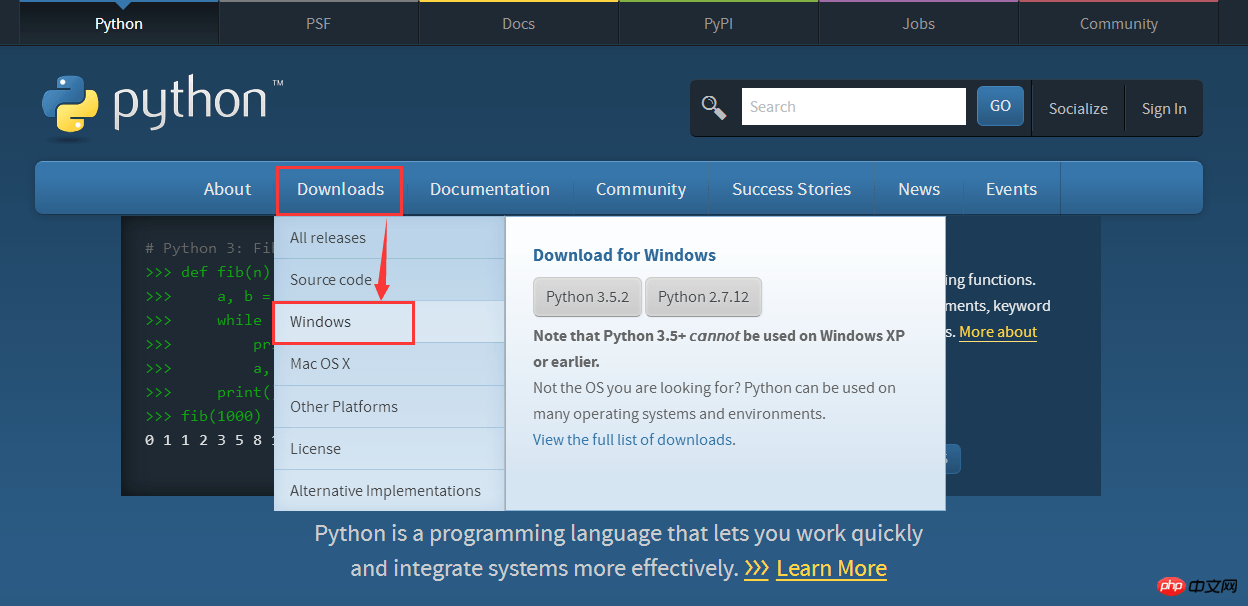This screenshot has width=1248, height=606.
Task: Open the Socialize menu
Action: click(x=1077, y=109)
